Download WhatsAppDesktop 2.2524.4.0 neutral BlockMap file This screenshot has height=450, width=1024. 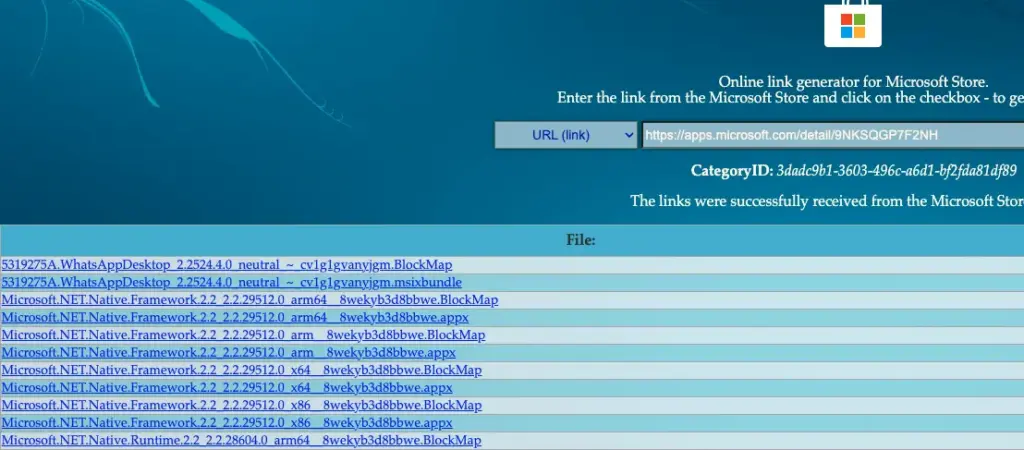(227, 265)
